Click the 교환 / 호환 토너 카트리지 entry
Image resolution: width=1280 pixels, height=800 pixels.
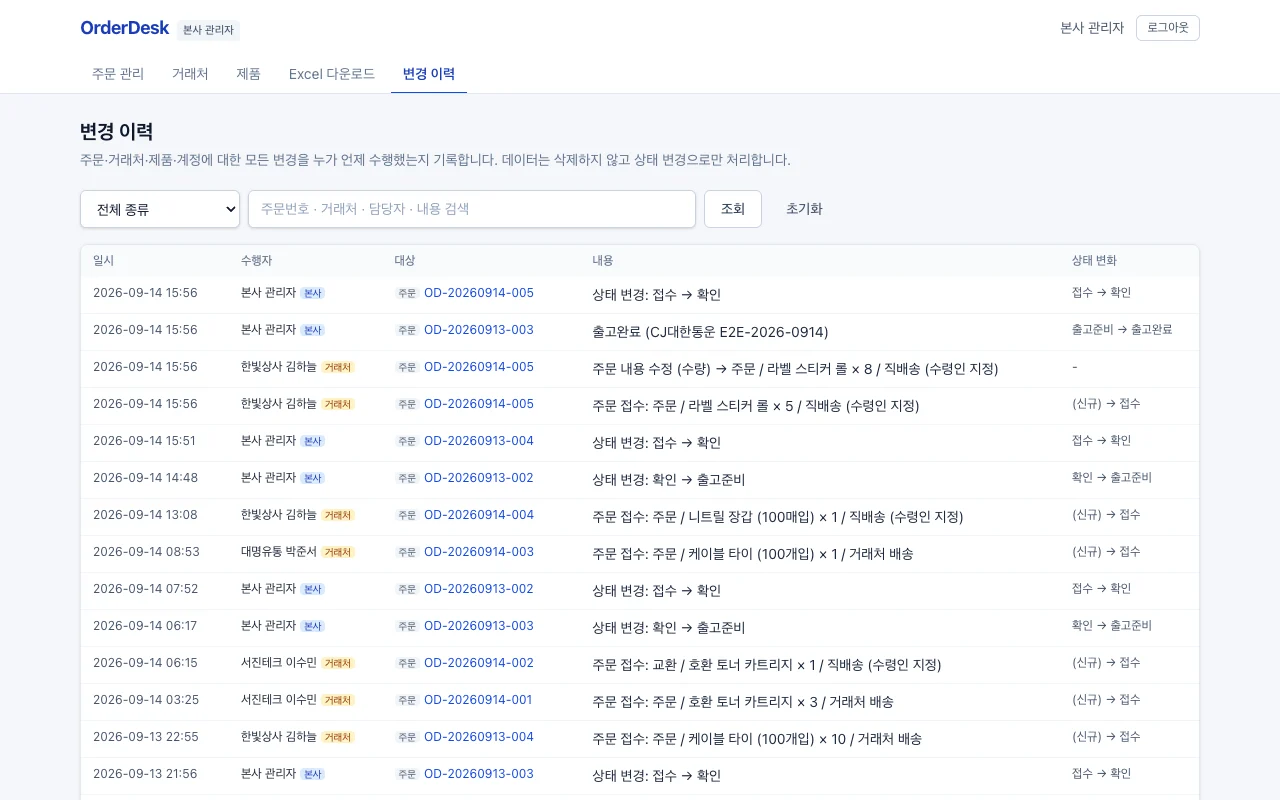[766, 665]
